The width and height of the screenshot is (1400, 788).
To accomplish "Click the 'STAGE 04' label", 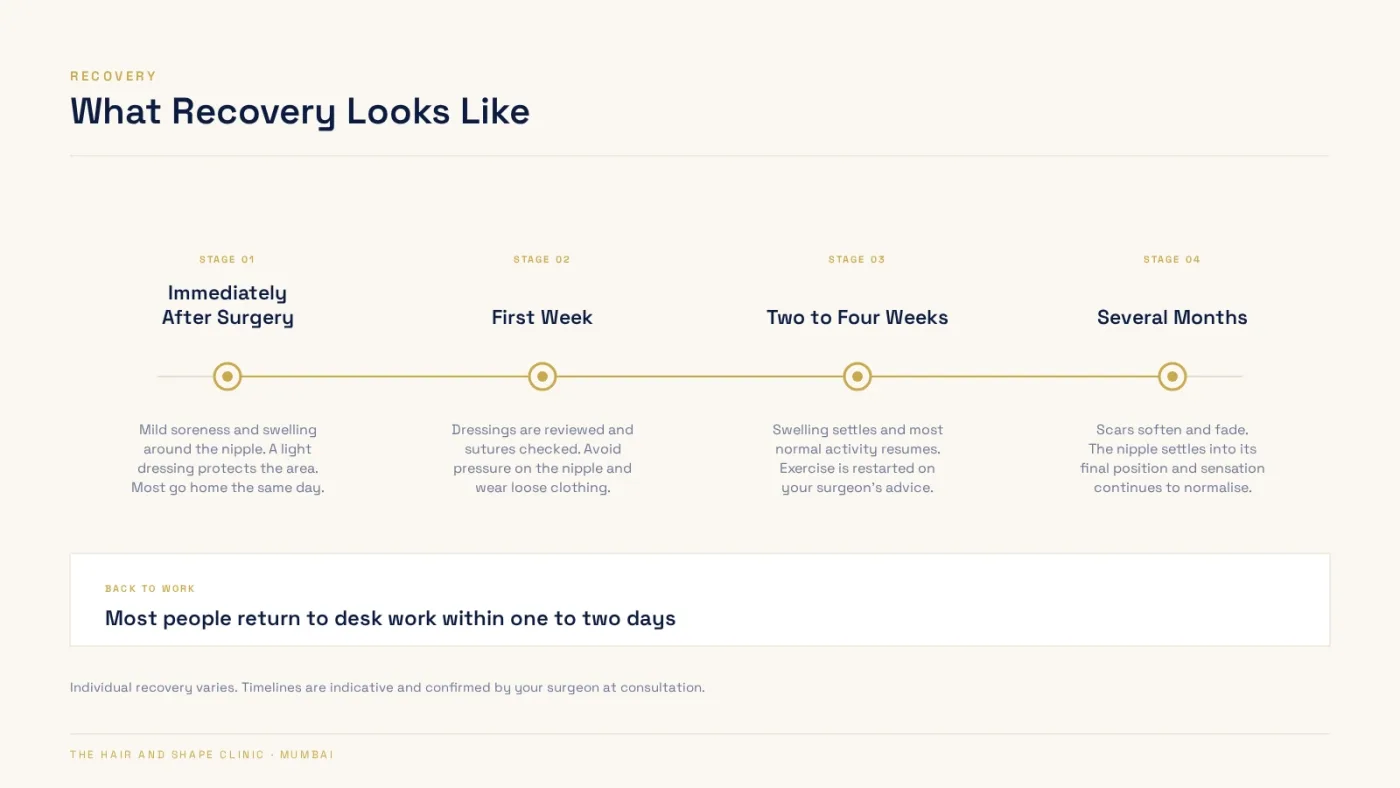I will click(x=1172, y=259).
